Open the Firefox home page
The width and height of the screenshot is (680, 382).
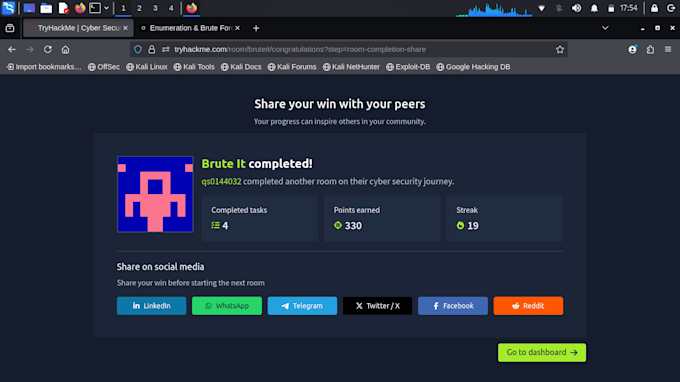coord(65,49)
